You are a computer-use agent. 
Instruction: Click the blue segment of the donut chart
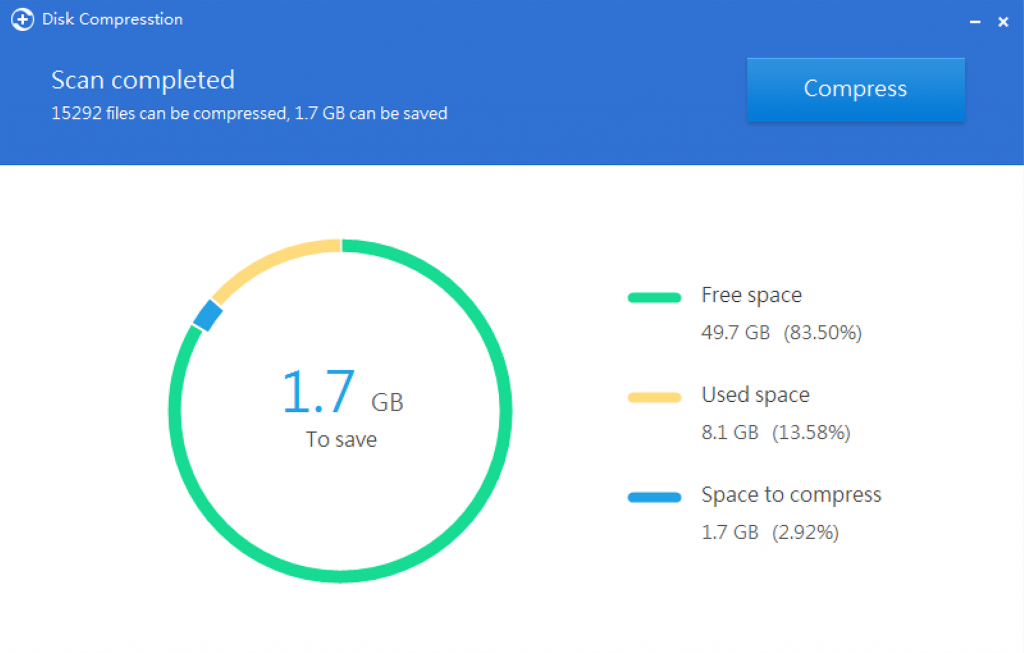click(208, 316)
